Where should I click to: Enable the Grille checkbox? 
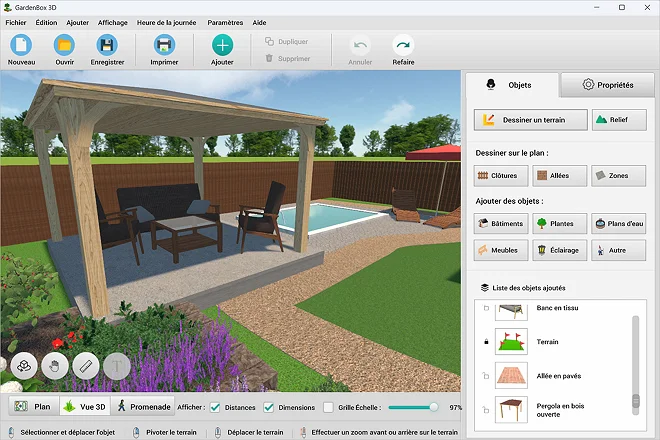click(328, 407)
